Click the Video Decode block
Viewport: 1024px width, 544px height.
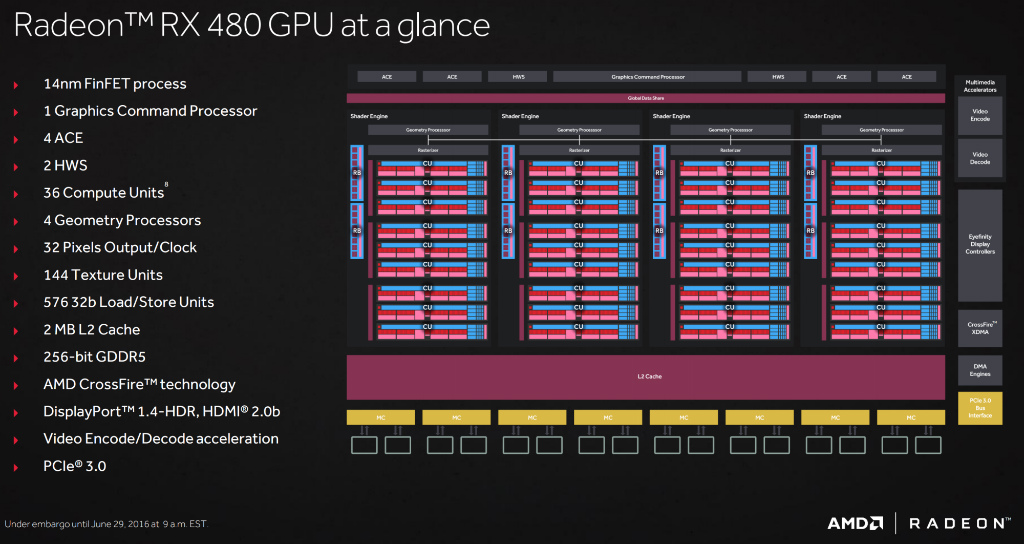pyautogui.click(x=980, y=158)
